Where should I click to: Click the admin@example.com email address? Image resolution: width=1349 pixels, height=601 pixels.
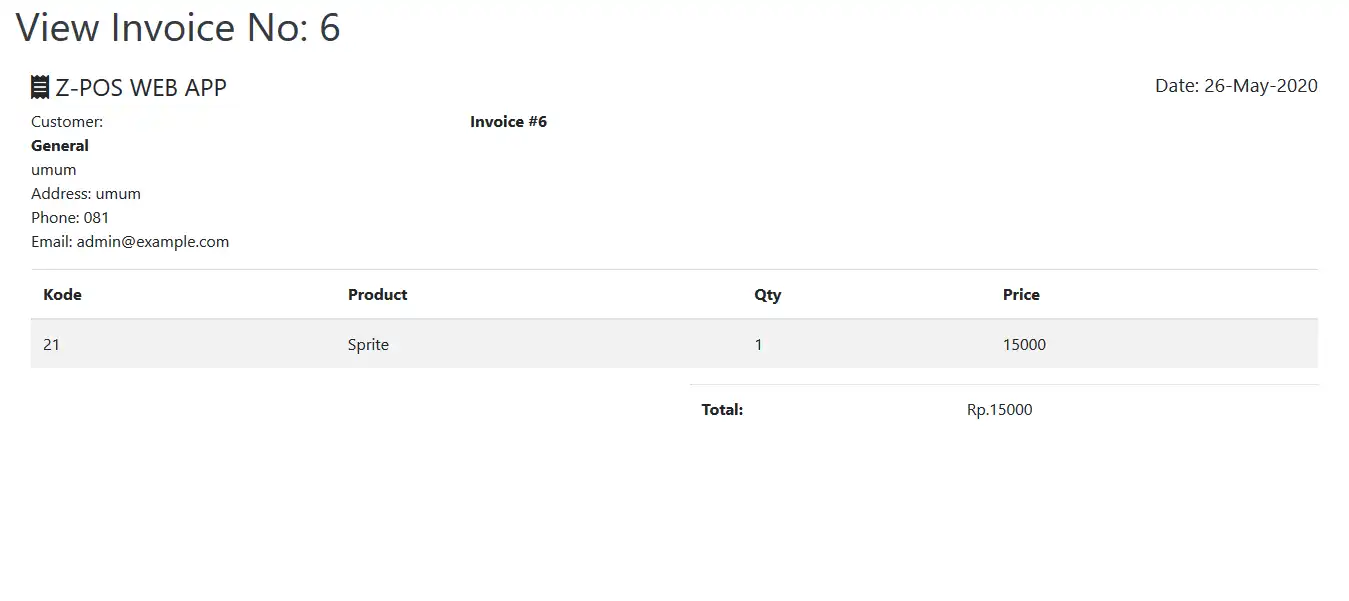click(x=153, y=242)
